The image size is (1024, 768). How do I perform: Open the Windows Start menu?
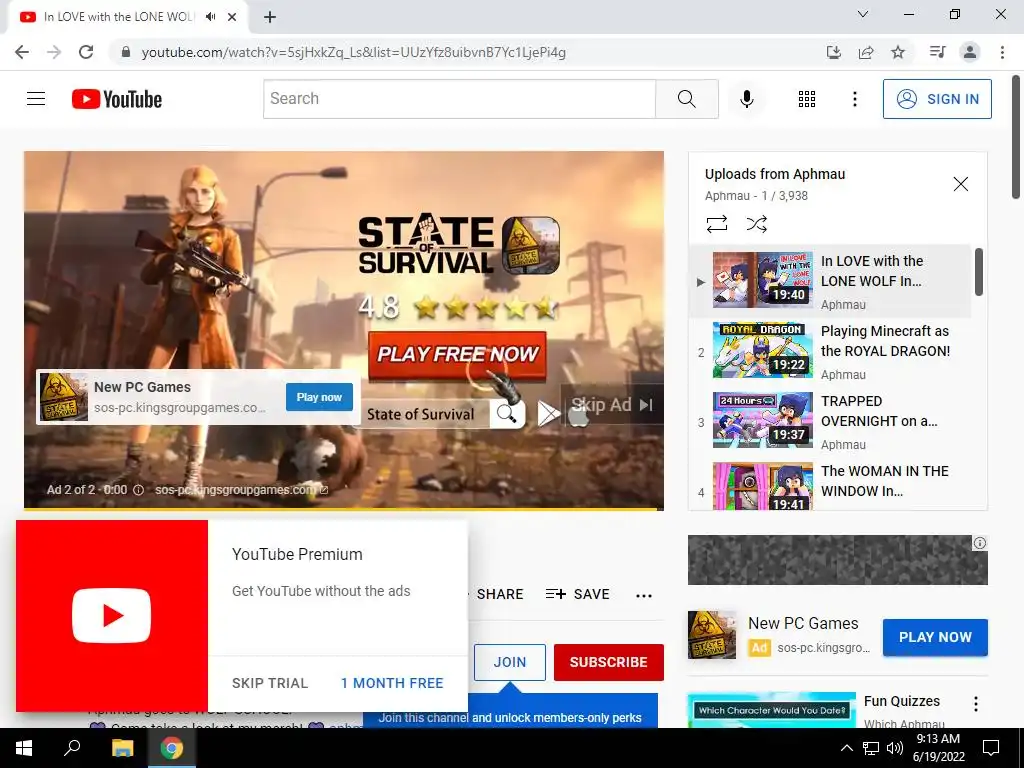24,748
